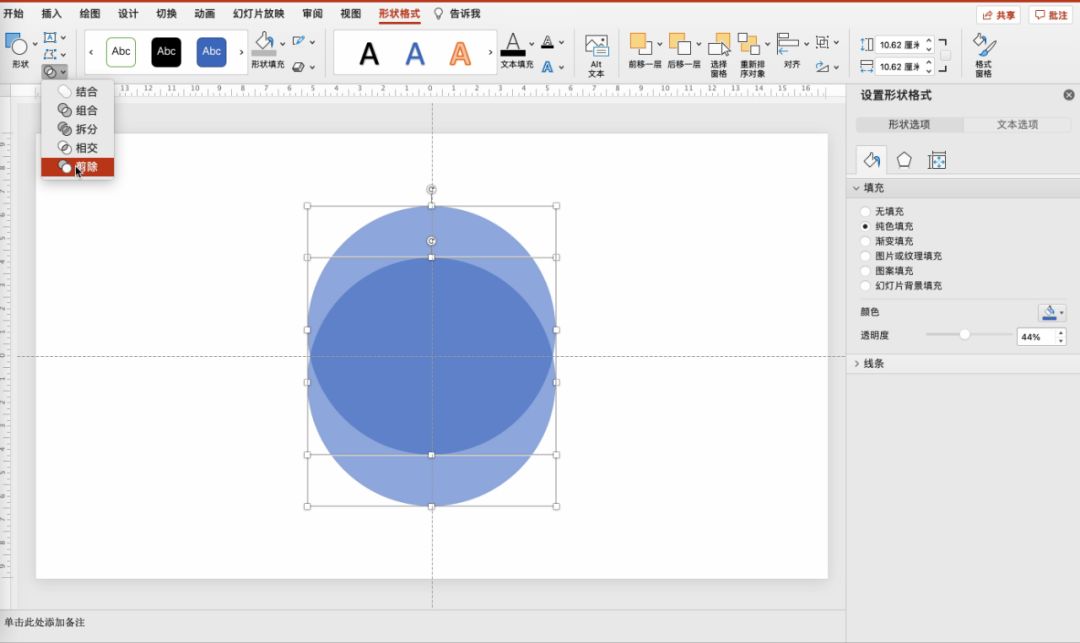
Task: Switch to the 动画 ribbon tab
Action: 204,14
